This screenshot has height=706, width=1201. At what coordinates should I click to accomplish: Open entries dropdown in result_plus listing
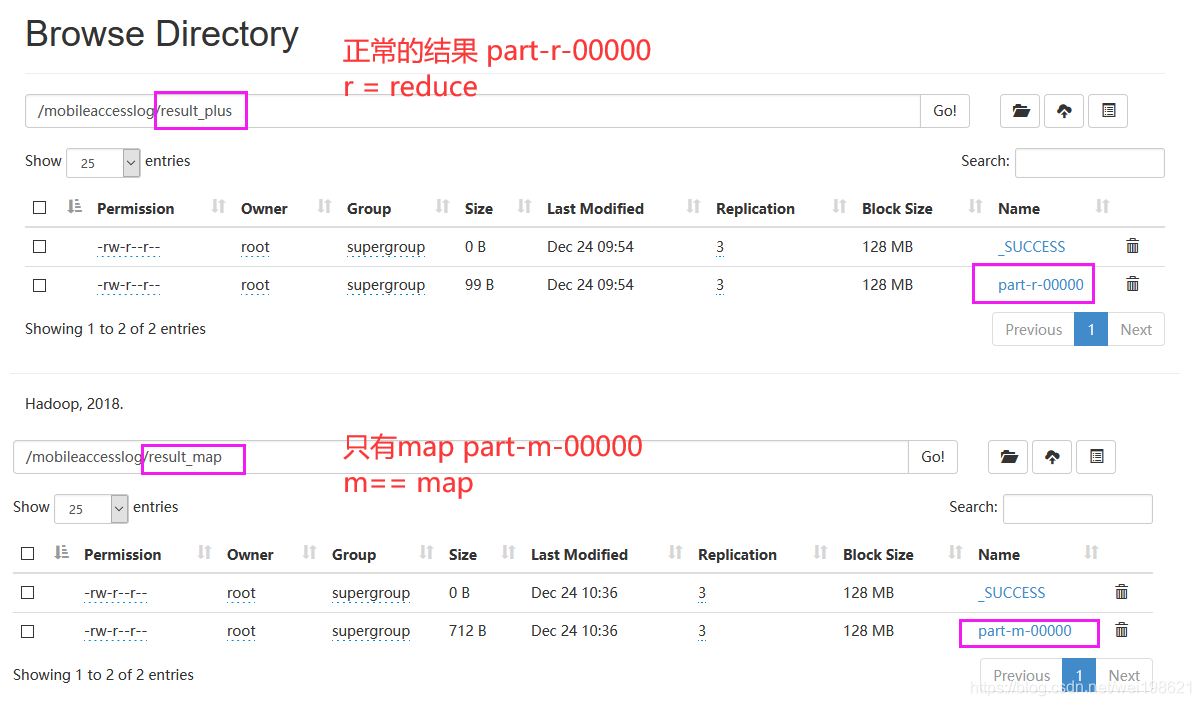103,162
